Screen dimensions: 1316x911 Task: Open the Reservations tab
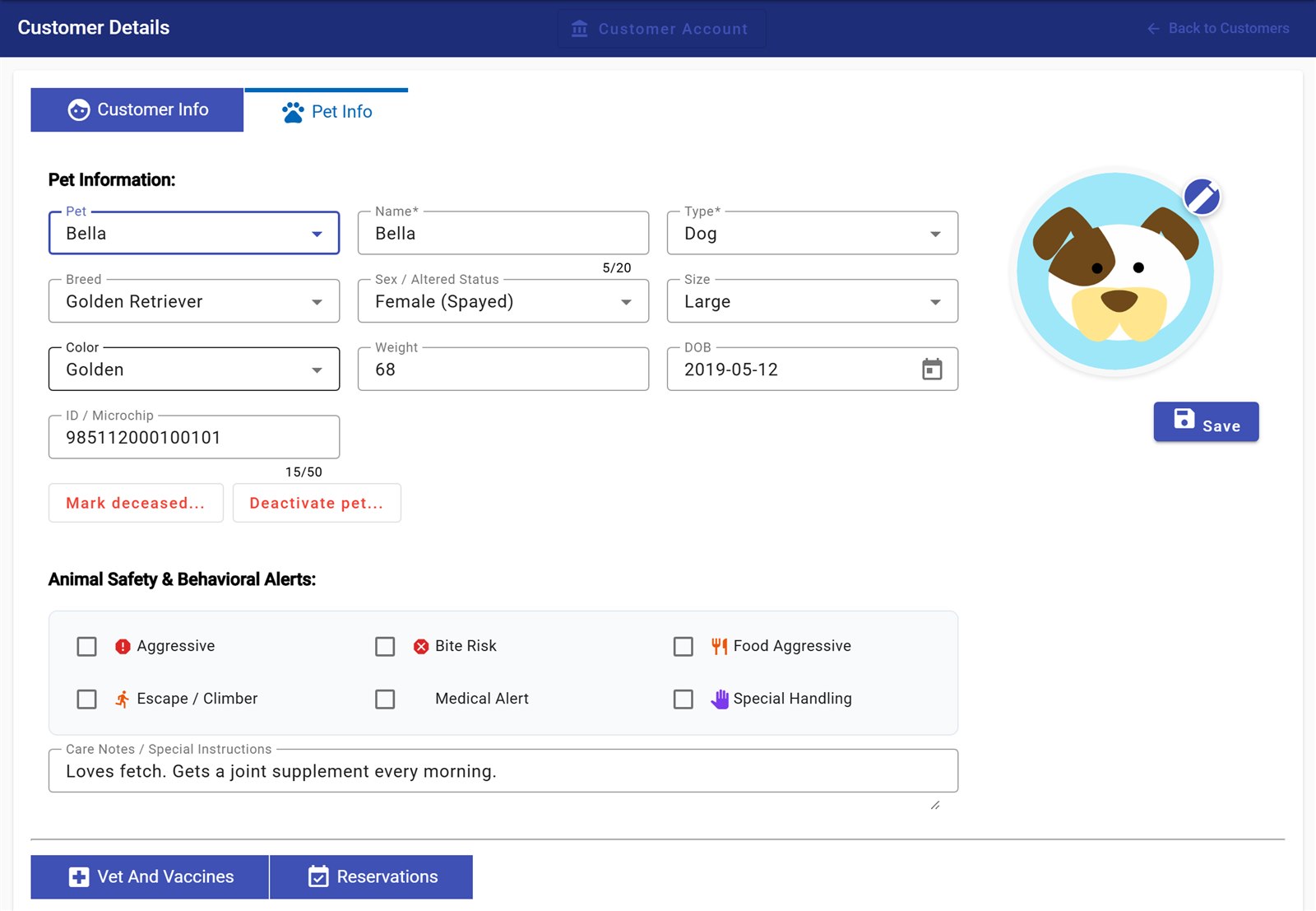tap(372, 877)
